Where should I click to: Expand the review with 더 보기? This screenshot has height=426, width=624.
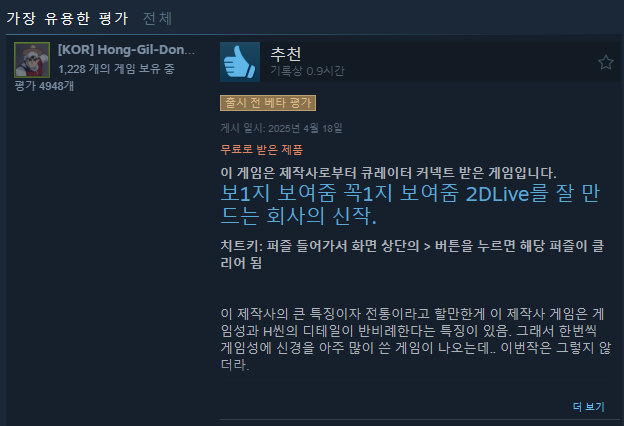(588, 406)
